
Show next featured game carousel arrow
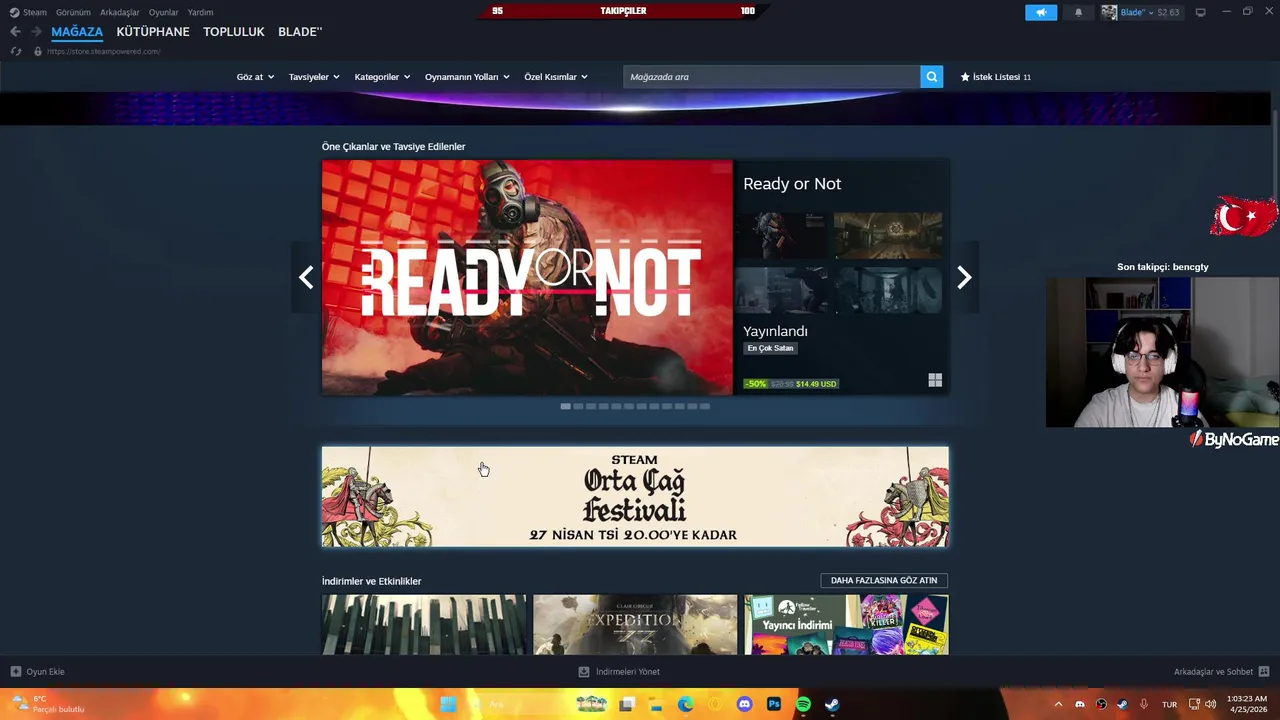[x=964, y=277]
